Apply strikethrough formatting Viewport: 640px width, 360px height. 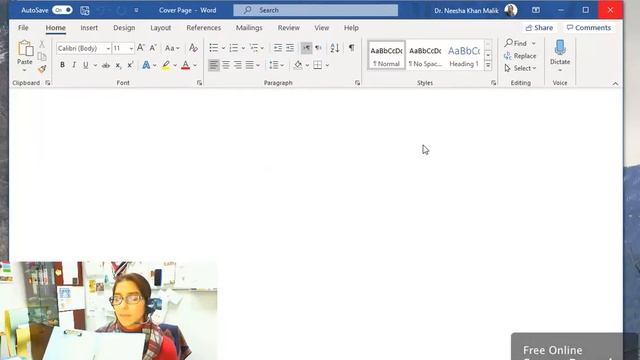click(106, 65)
